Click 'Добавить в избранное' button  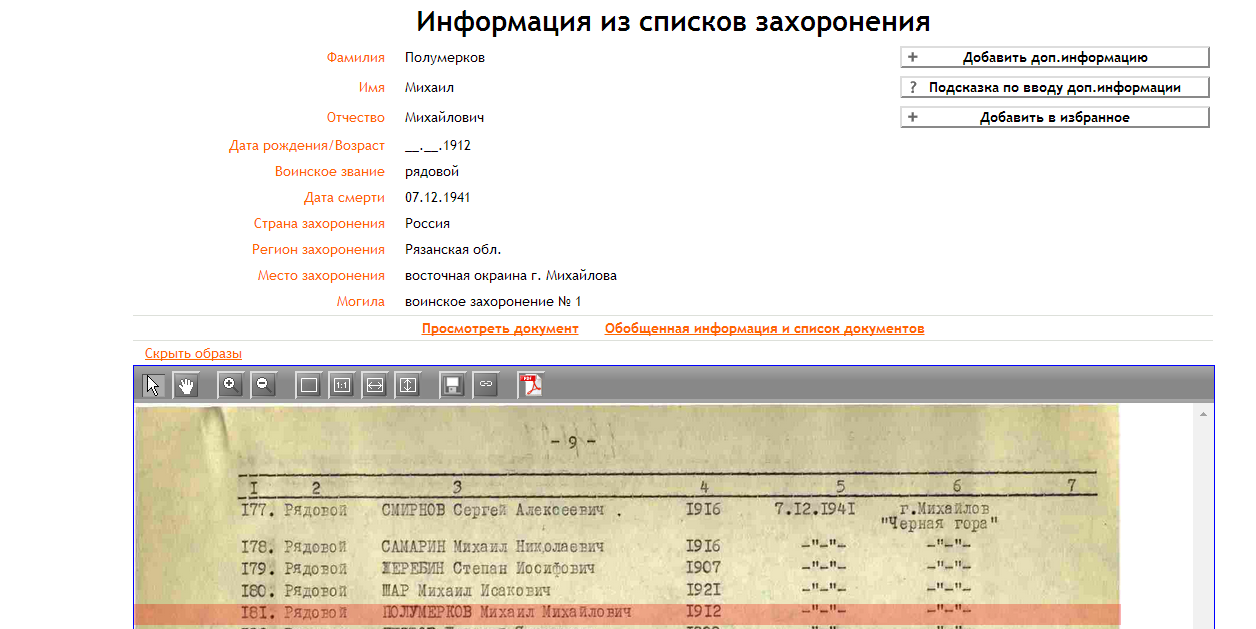coord(1055,118)
